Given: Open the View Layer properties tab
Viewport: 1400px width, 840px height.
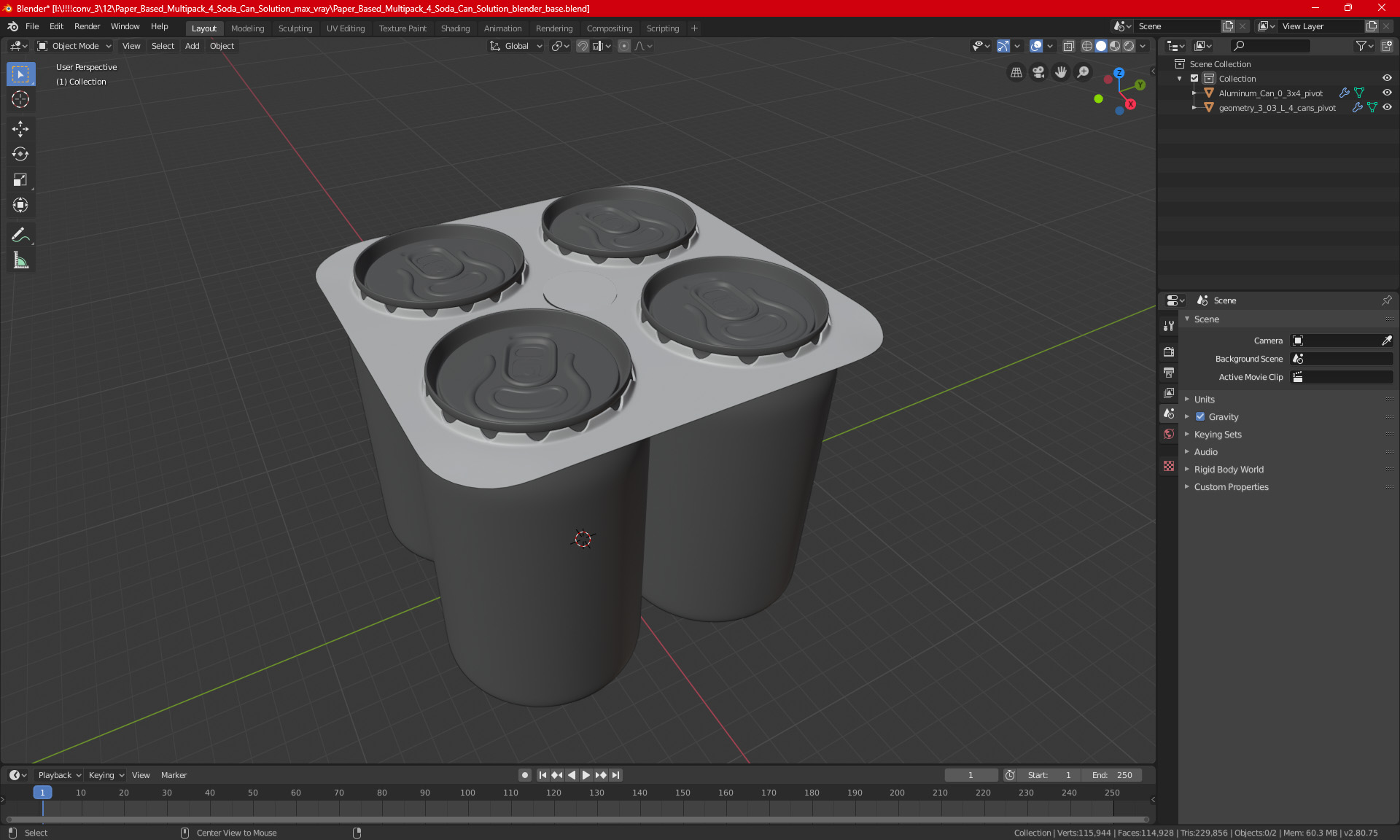Looking at the screenshot, I should [x=1169, y=392].
